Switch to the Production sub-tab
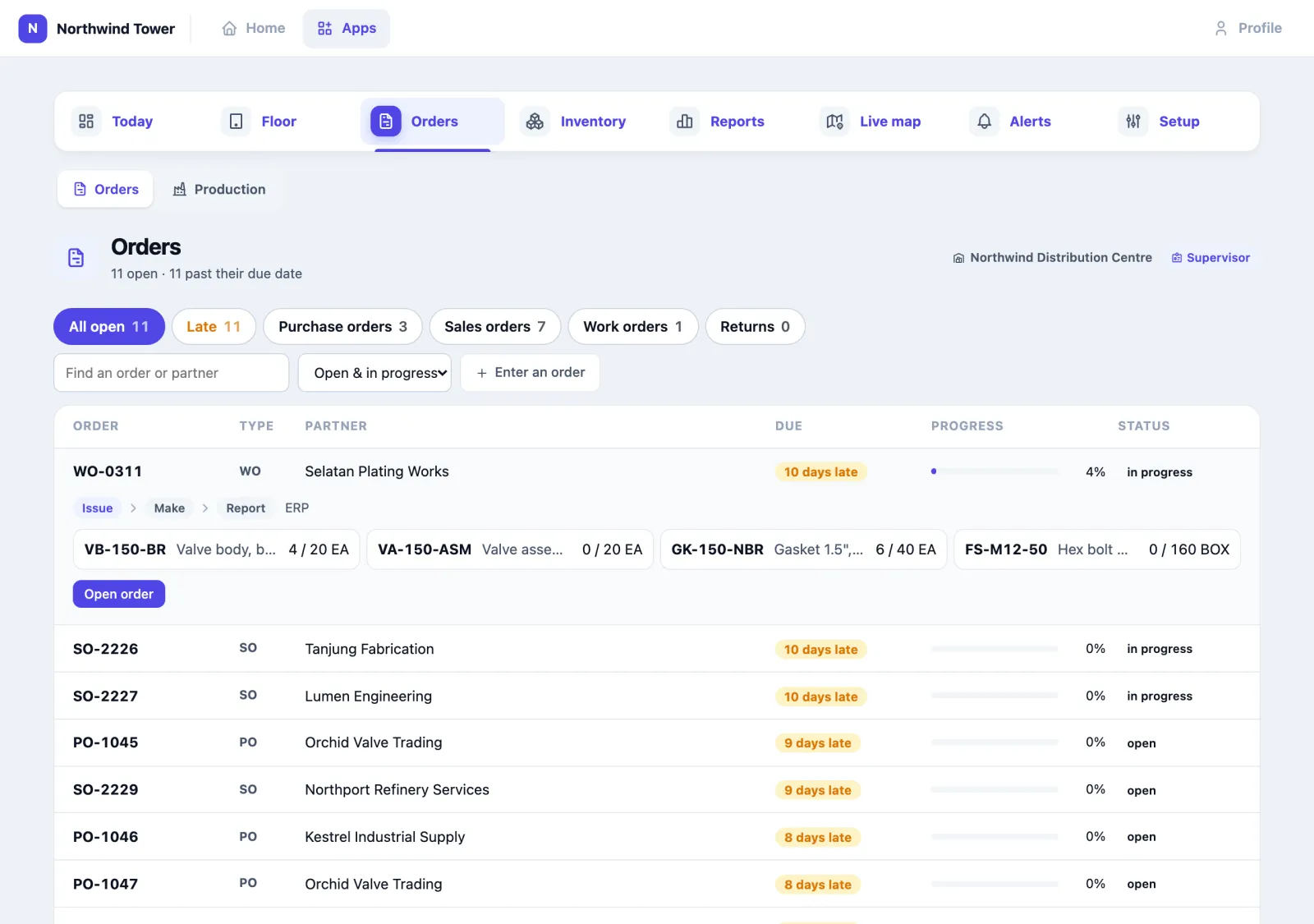Image resolution: width=1314 pixels, height=924 pixels. click(219, 190)
